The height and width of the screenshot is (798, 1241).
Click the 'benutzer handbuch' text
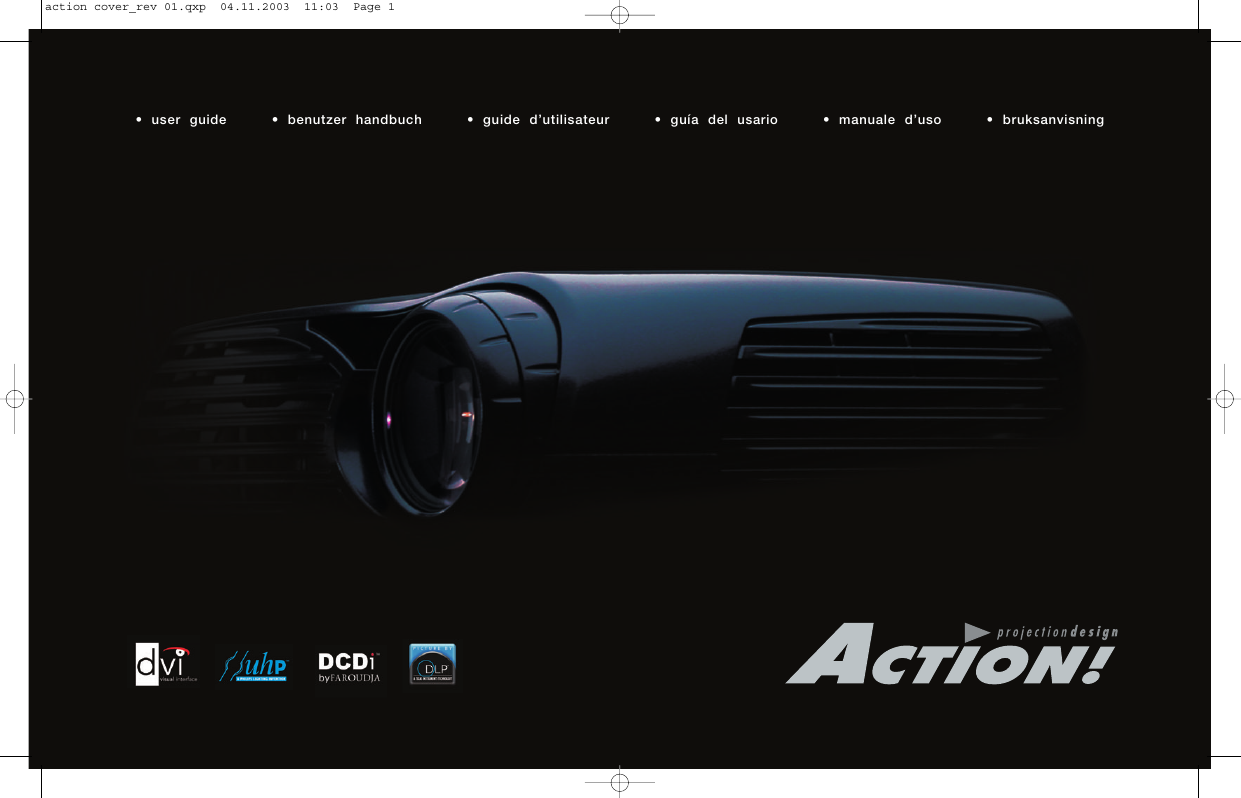click(x=355, y=120)
